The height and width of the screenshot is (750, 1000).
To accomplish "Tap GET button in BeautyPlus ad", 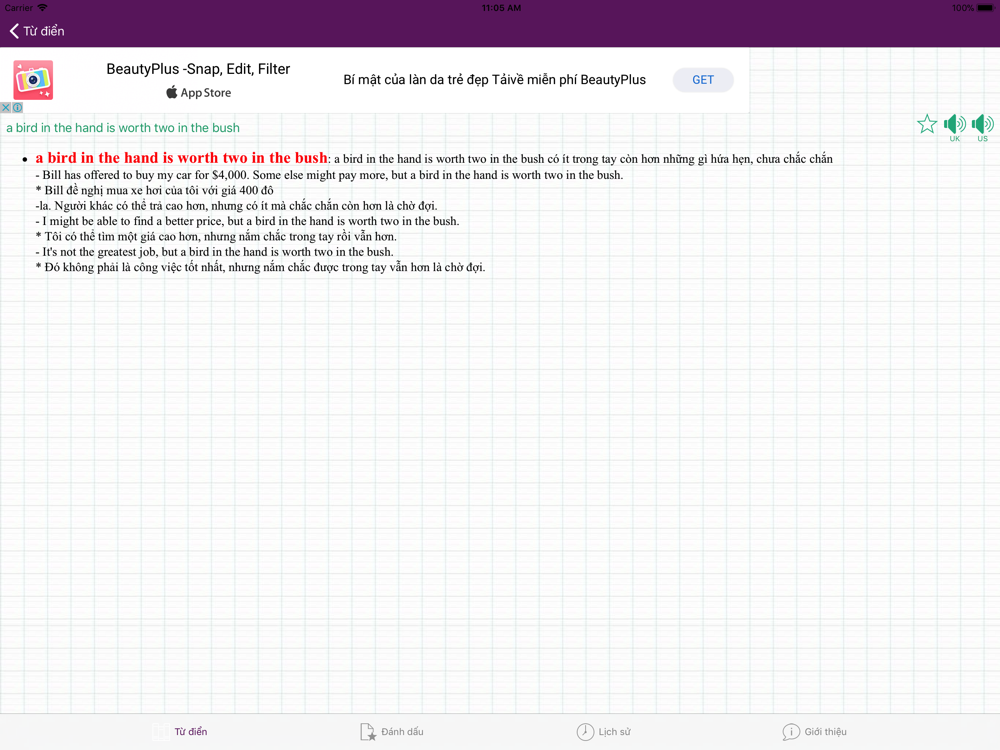I will (703, 80).
